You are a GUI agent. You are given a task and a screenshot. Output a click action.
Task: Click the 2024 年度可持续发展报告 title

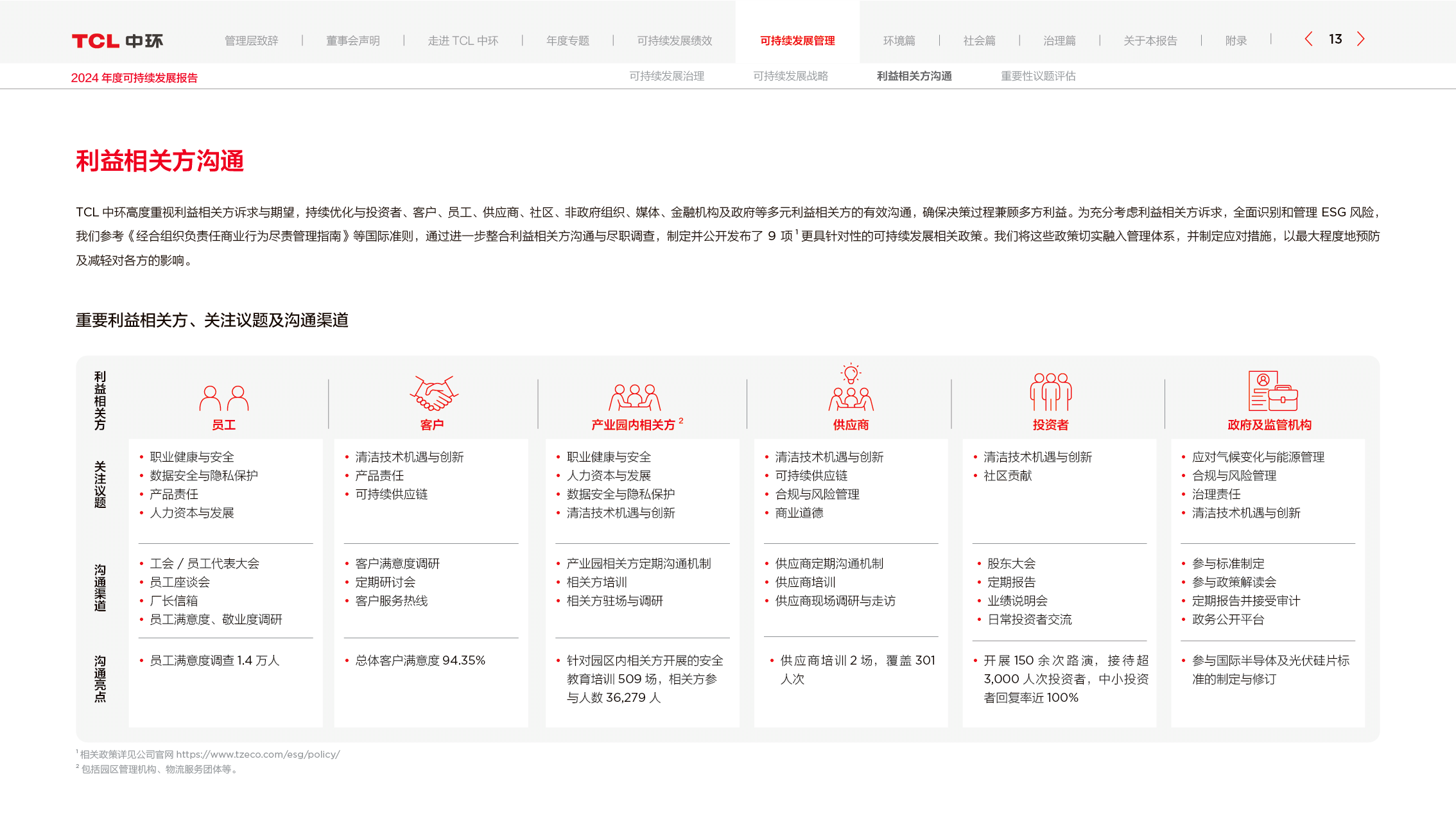(x=134, y=78)
